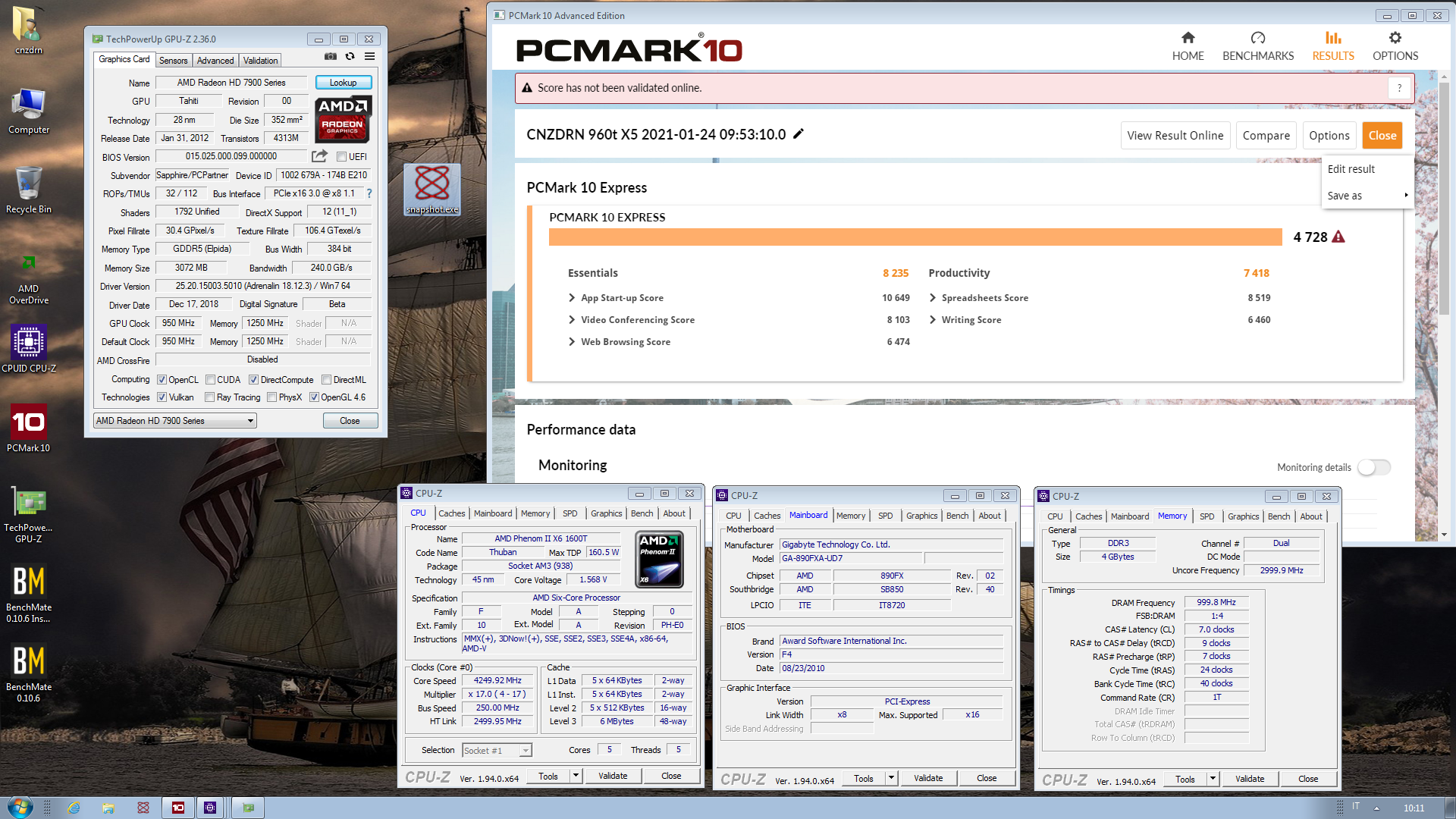The height and width of the screenshot is (819, 1456).
Task: Click the PCMark 10 Express orange score bar
Action: pyautogui.click(x=915, y=237)
